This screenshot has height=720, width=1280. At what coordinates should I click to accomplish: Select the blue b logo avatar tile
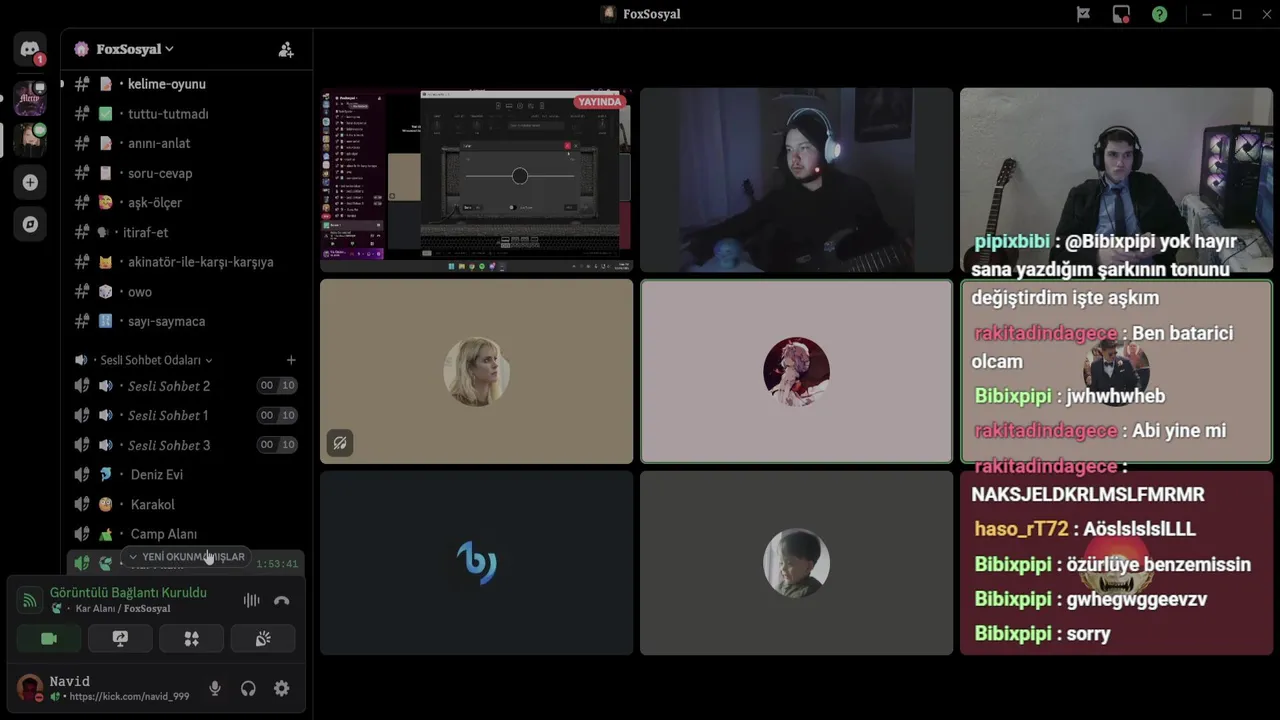tap(476, 563)
